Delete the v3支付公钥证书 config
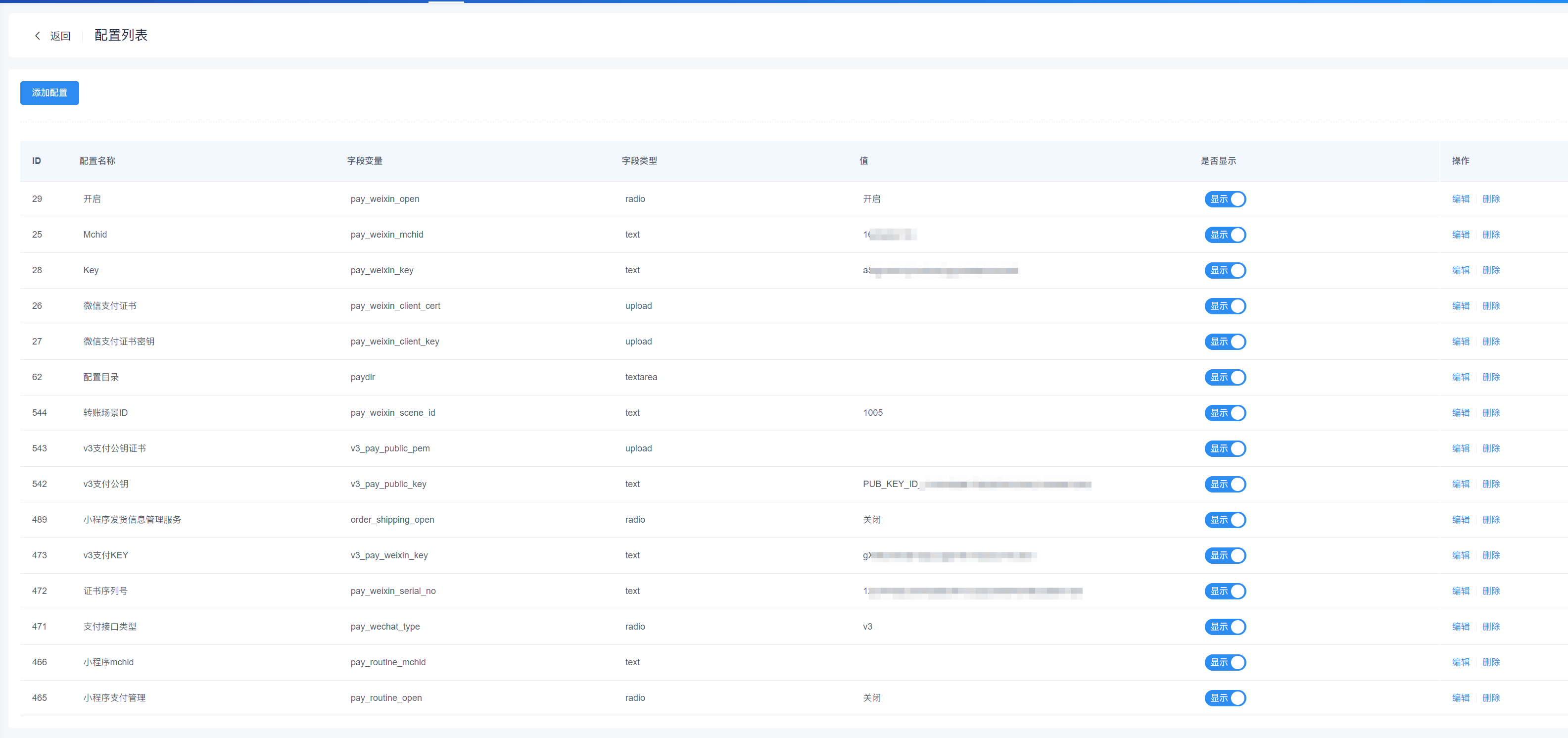 1491,448
